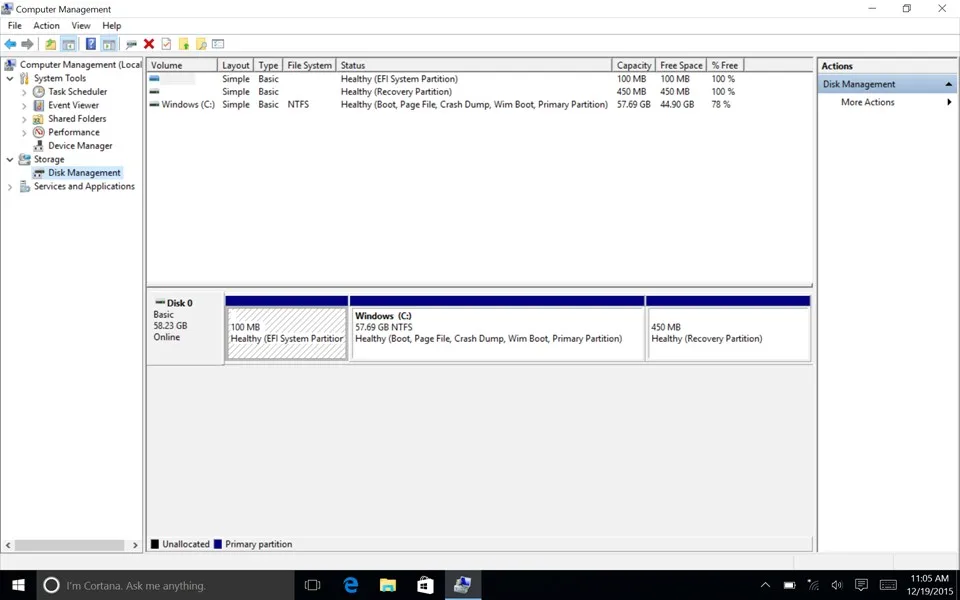Open Help via blue question mark icon

coord(91,44)
